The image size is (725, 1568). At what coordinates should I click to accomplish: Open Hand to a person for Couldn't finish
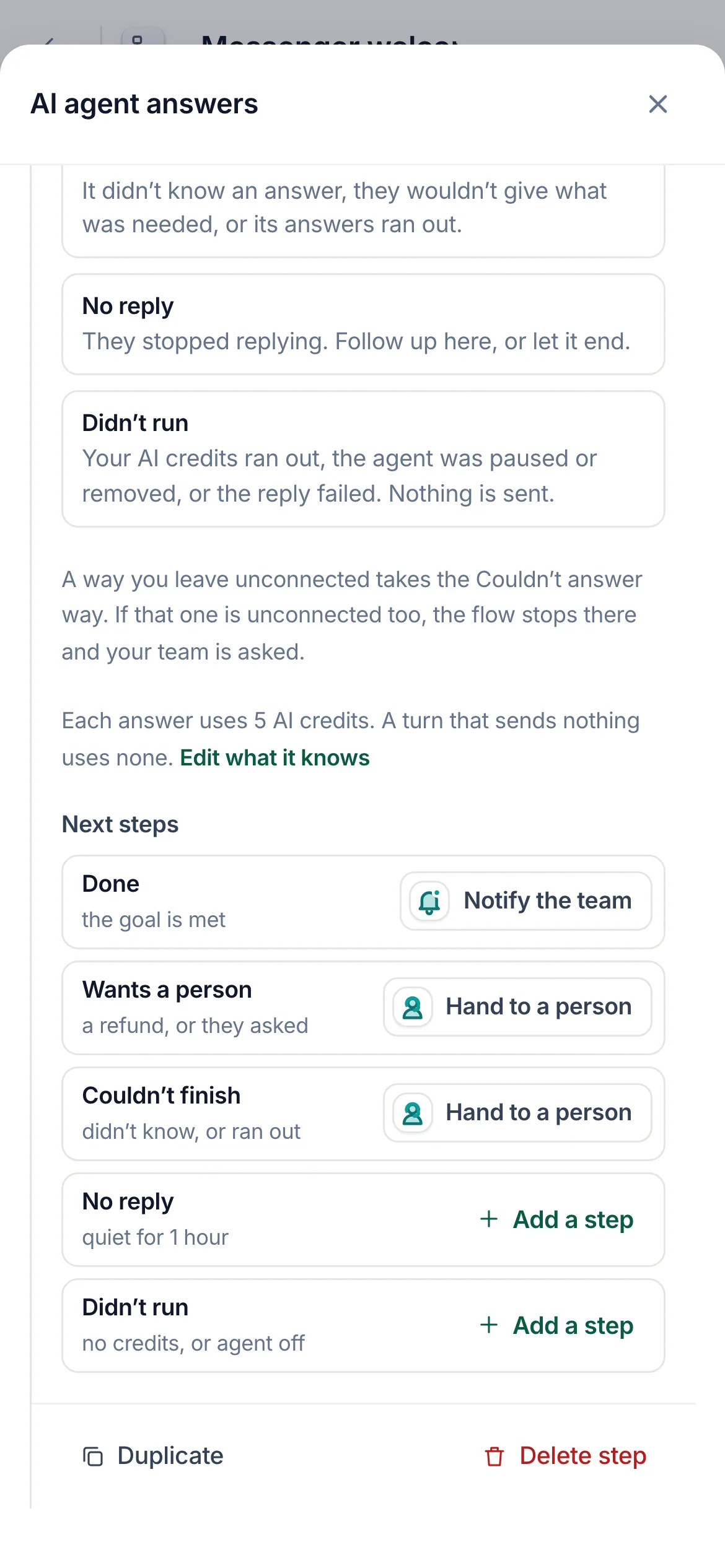click(x=517, y=1113)
